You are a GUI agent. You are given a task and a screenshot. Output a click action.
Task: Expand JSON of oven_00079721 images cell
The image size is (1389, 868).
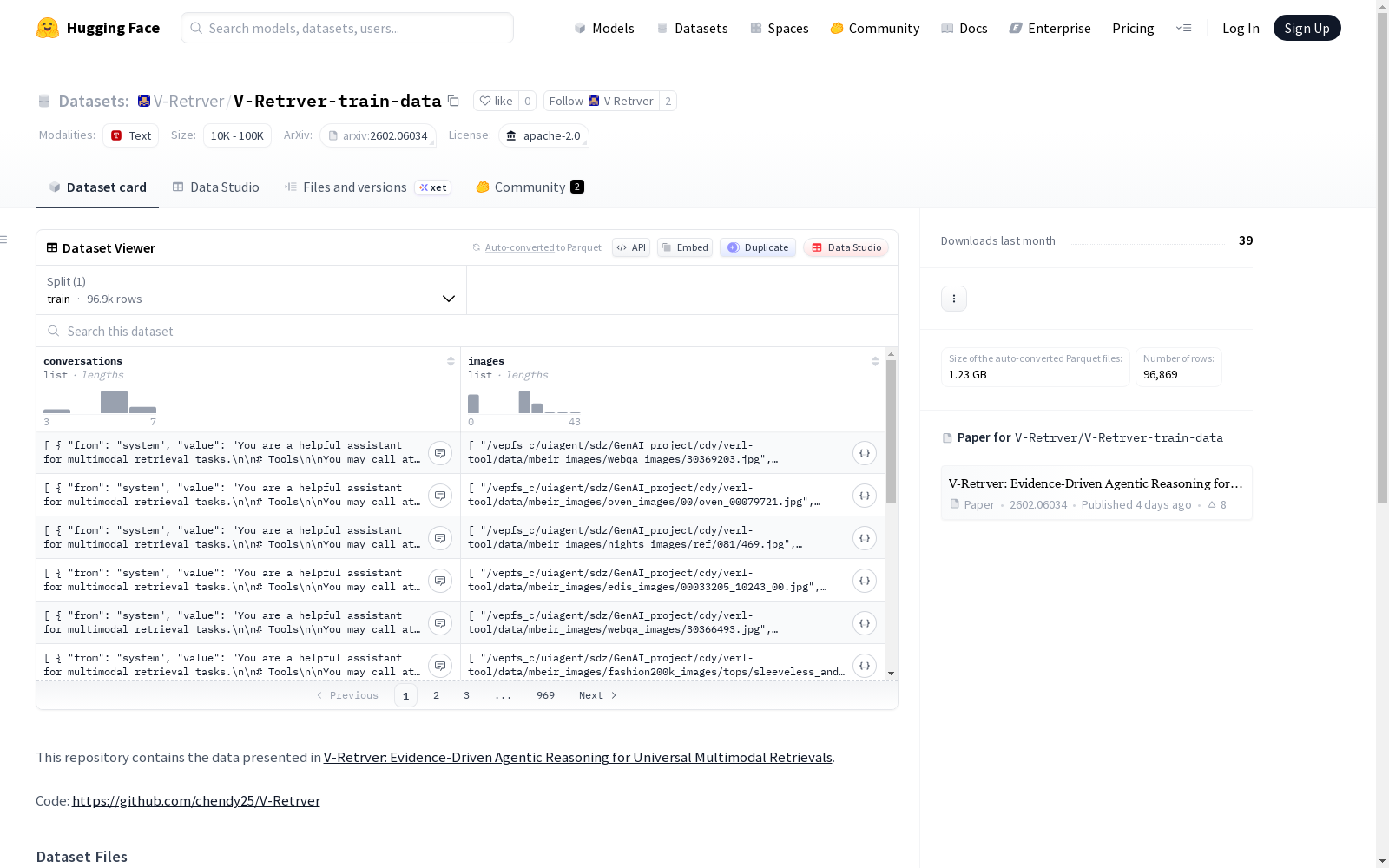[x=865, y=496]
